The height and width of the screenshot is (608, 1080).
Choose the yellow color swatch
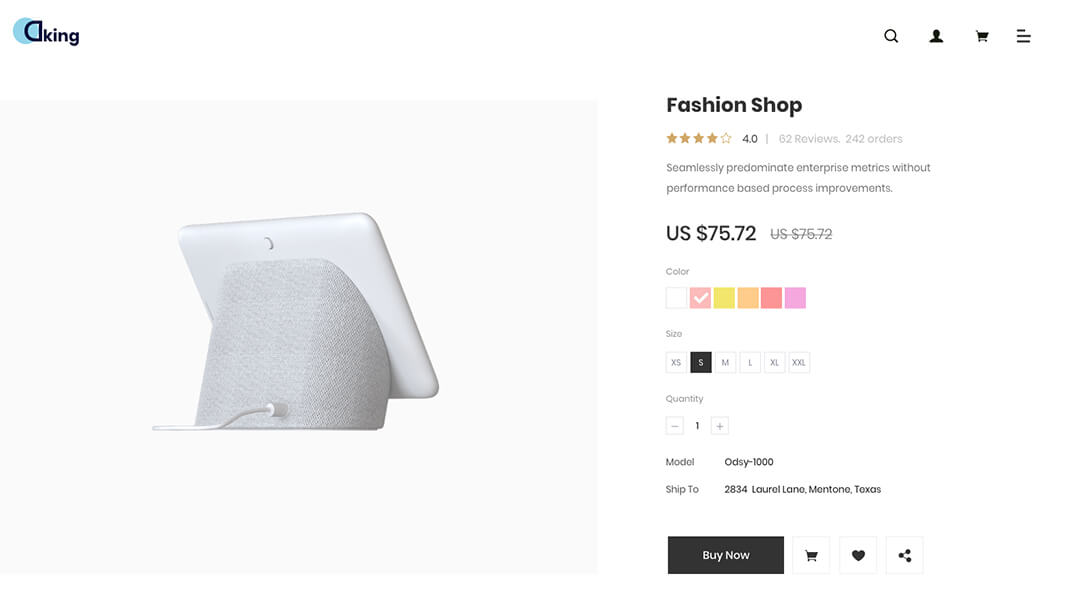[x=724, y=298]
